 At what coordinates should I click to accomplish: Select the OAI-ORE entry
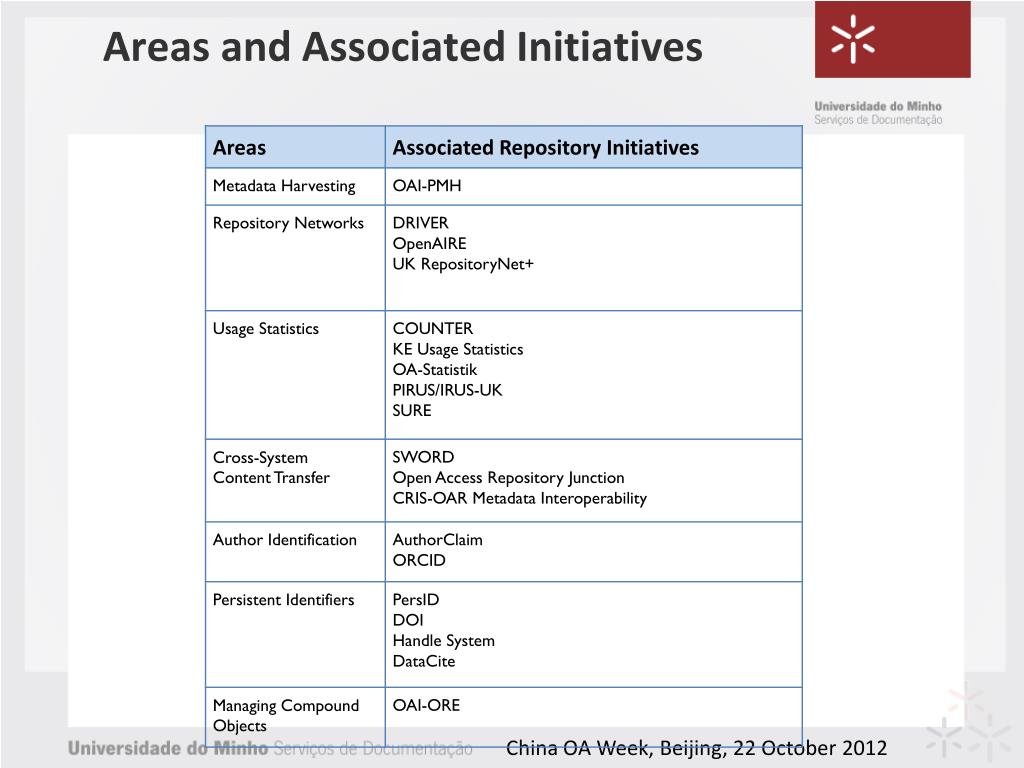pos(426,705)
